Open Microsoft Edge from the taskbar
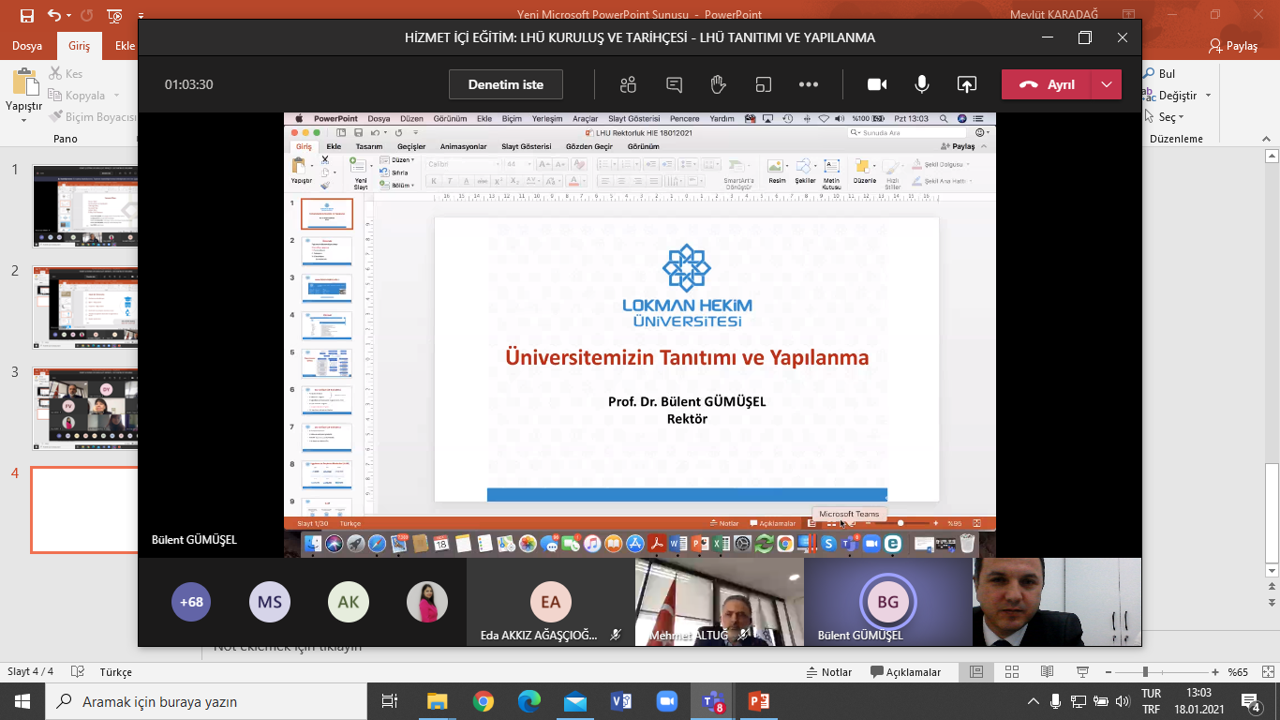The height and width of the screenshot is (720, 1280). tap(529, 701)
